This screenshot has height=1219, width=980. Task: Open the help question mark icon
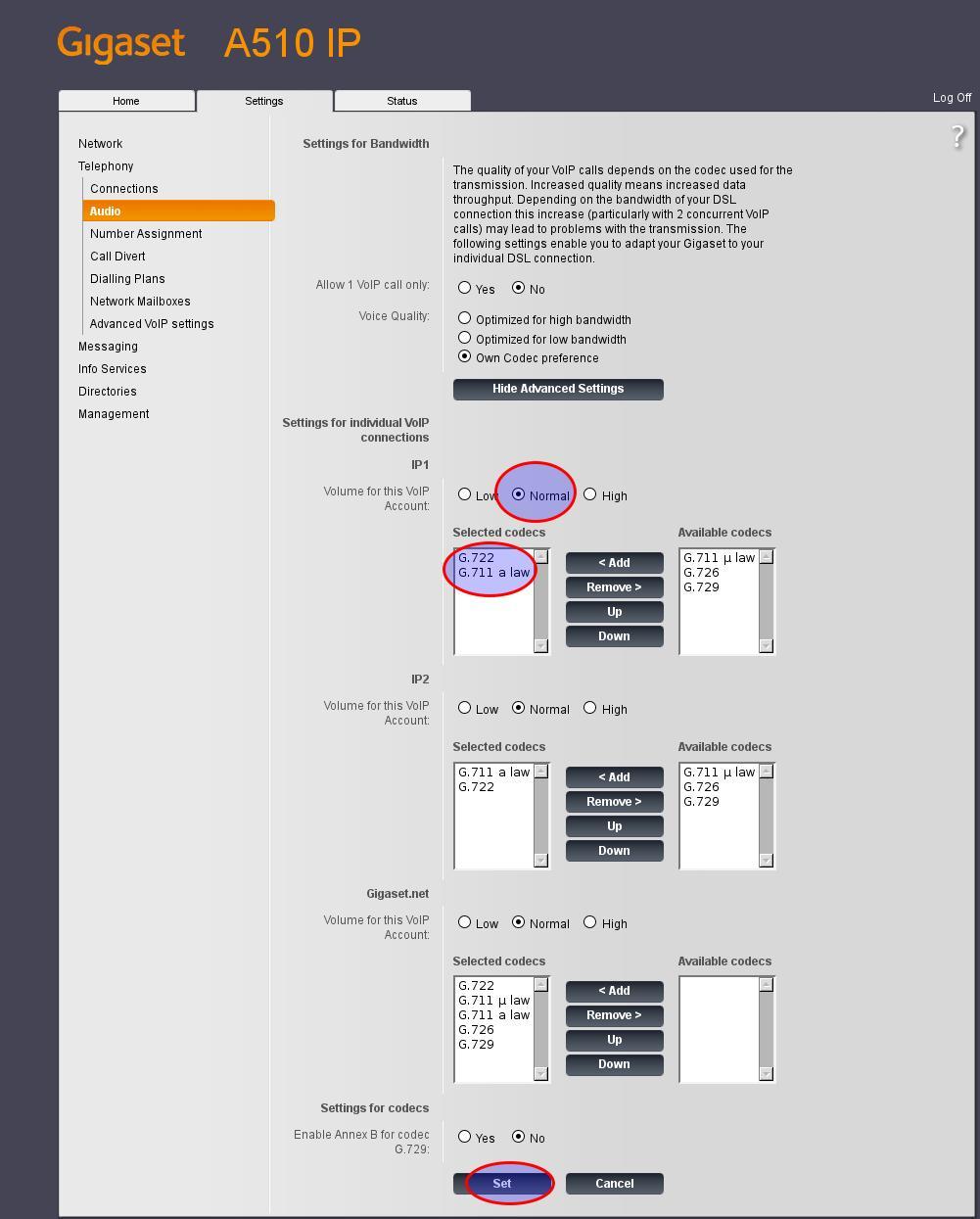pyautogui.click(x=957, y=136)
